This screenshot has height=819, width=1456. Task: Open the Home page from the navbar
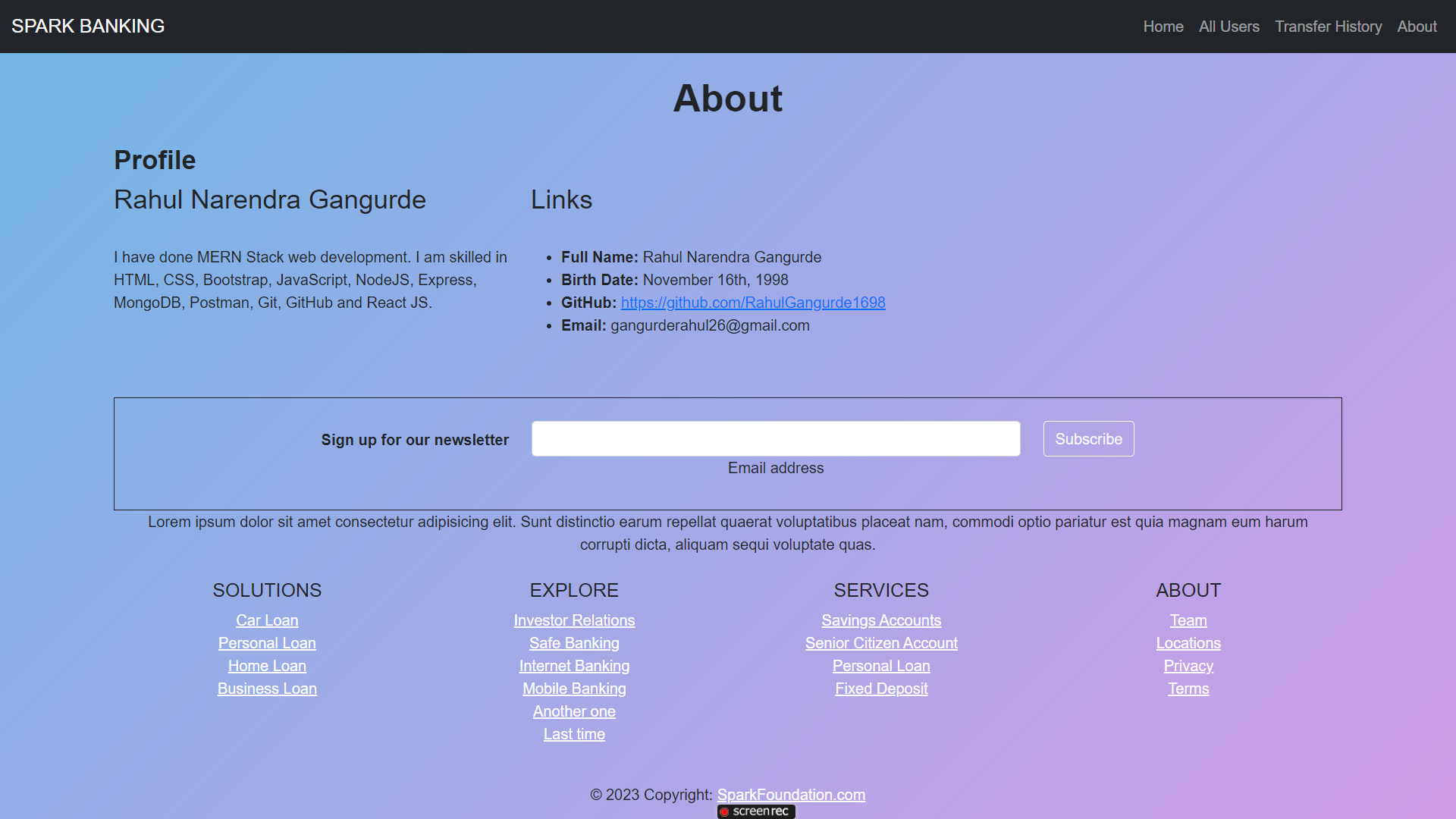[1163, 26]
